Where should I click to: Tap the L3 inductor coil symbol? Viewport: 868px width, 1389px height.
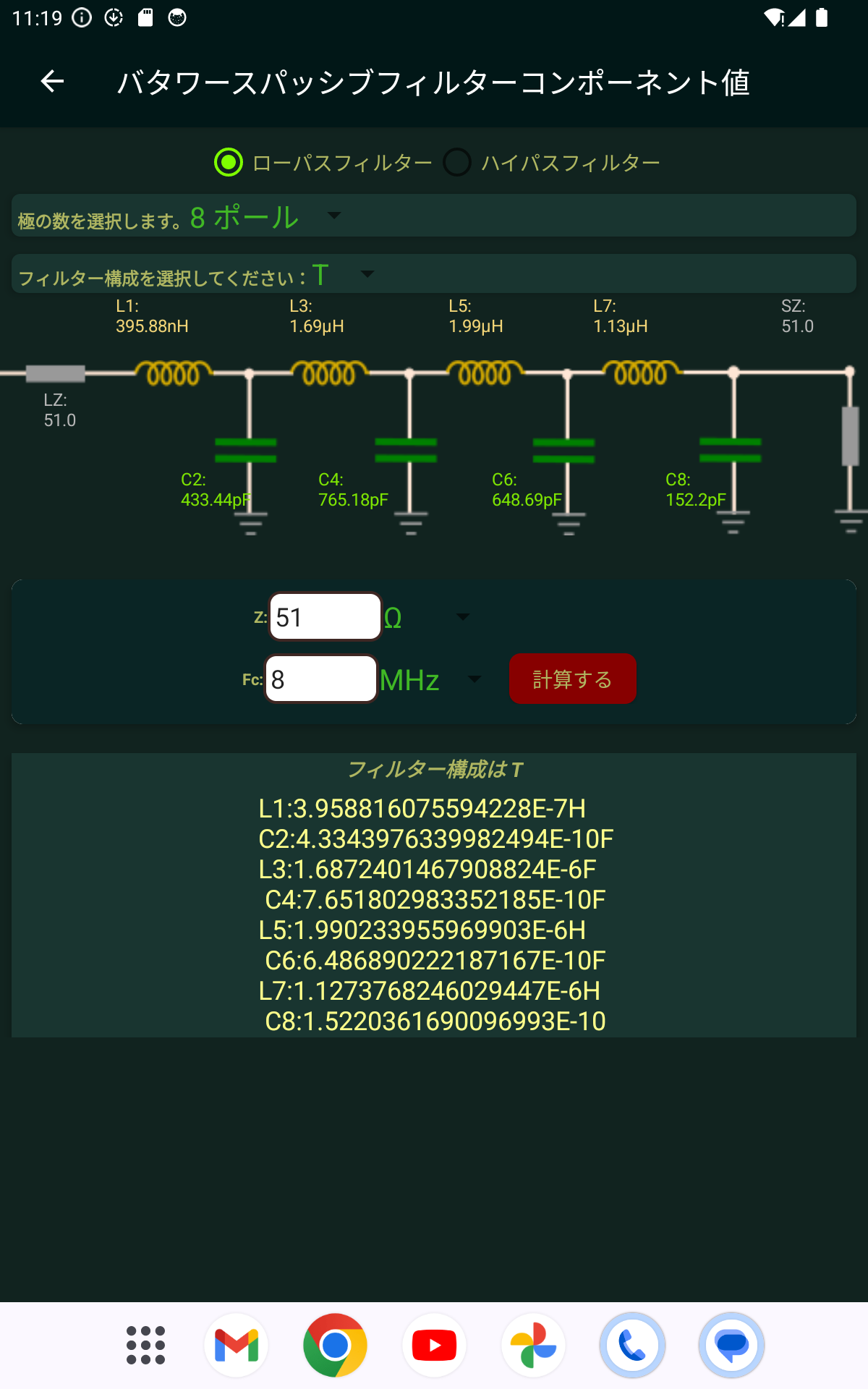[329, 373]
